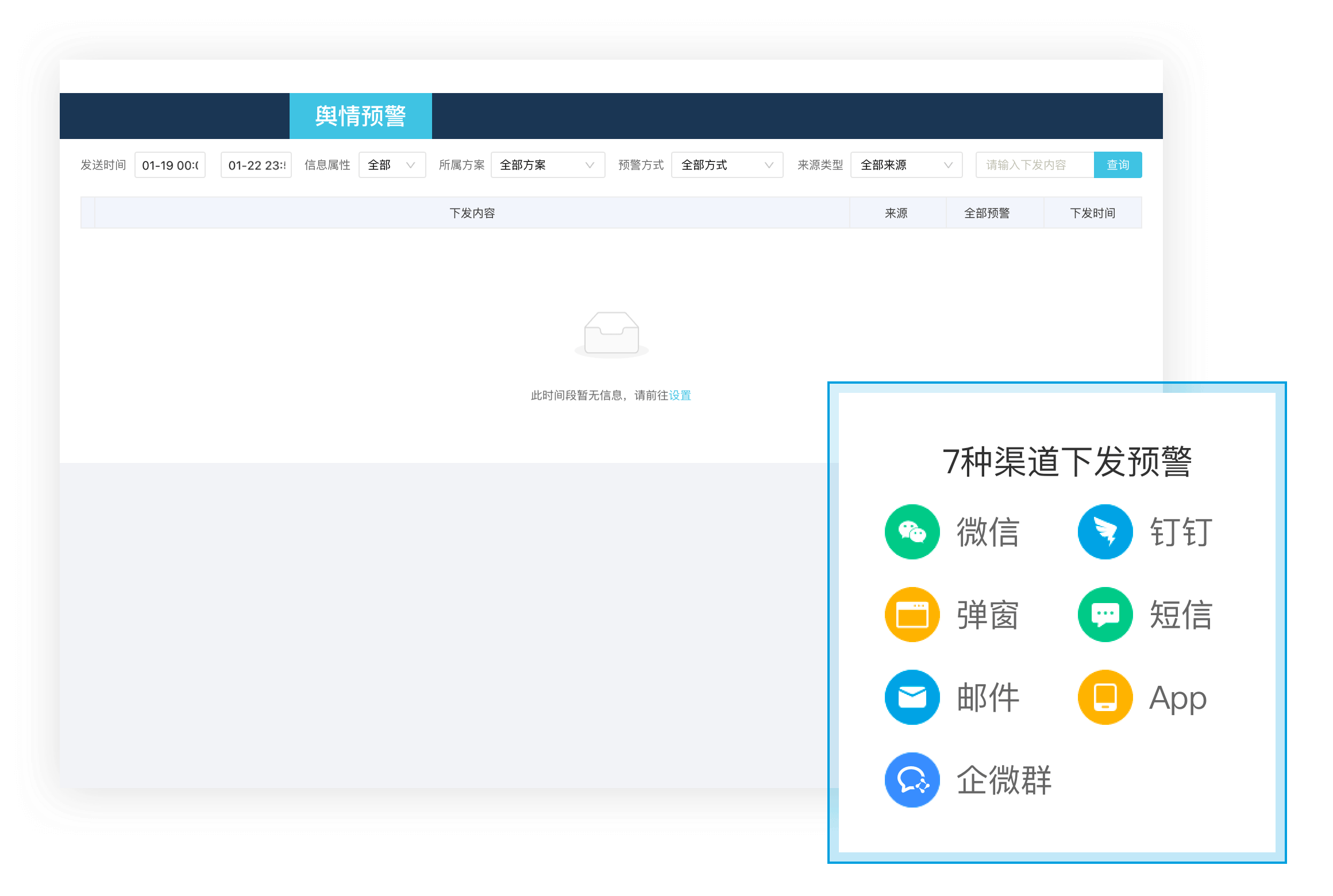The height and width of the screenshot is (896, 1333).
Task: Focus the 请输入下发内容 search input
Action: click(1035, 165)
